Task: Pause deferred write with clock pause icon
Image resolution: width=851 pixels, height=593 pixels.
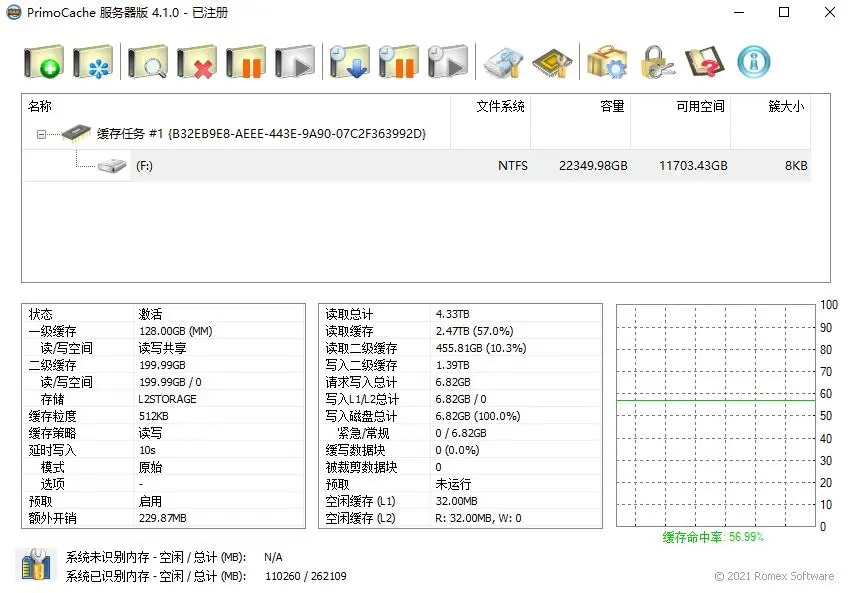Action: (x=399, y=62)
